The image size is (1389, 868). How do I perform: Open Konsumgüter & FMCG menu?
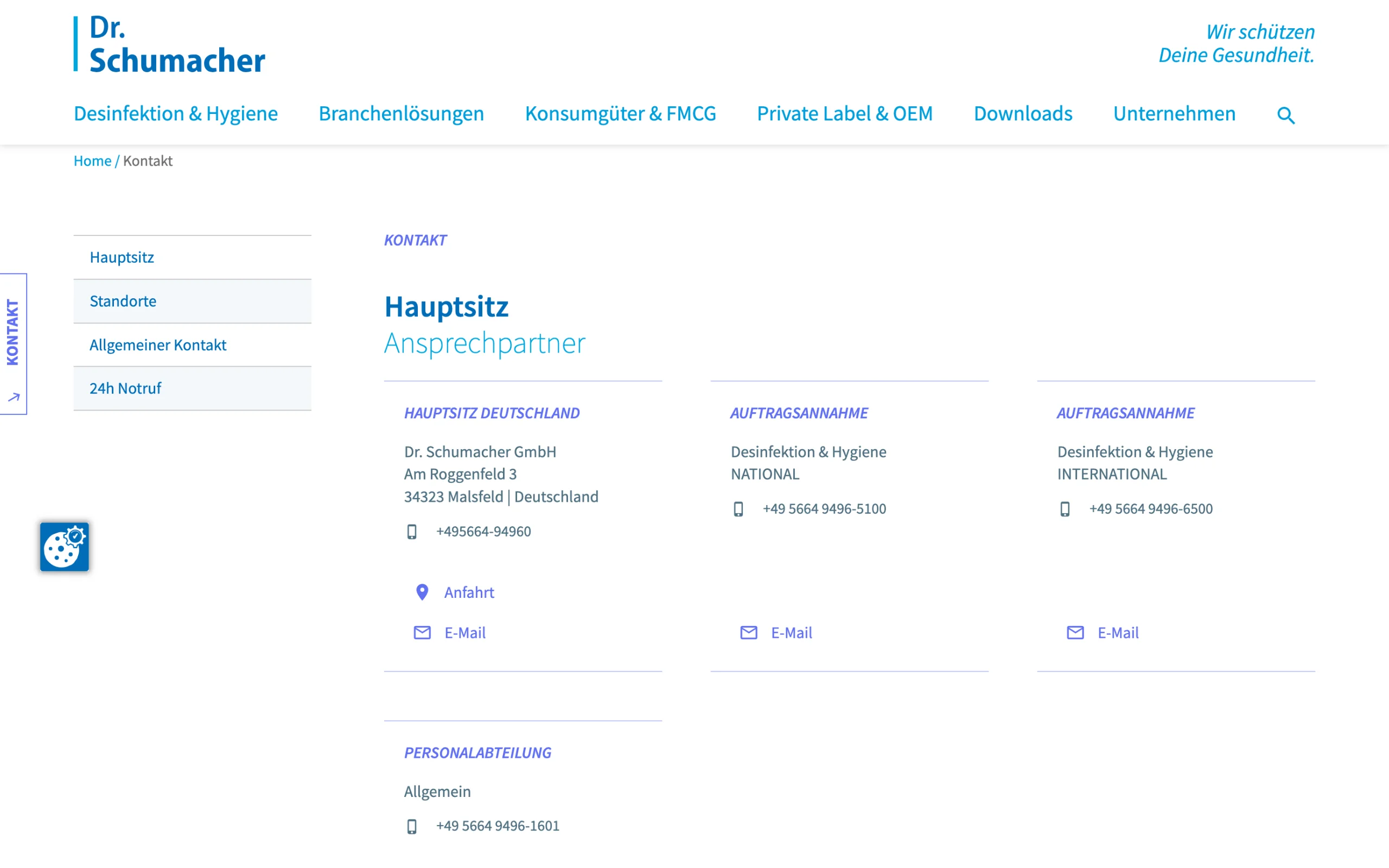tap(621, 114)
